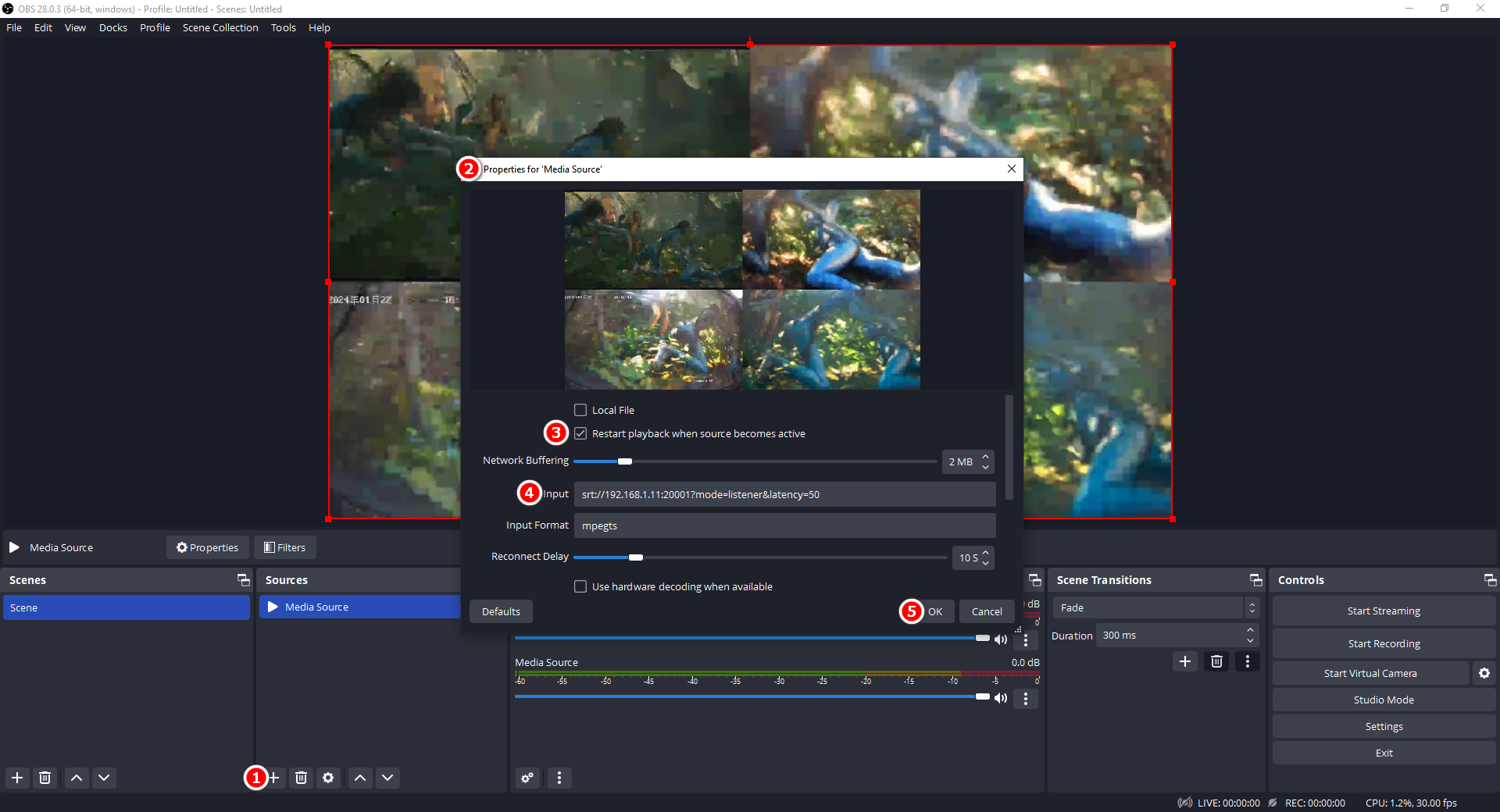Click Network Buffering slider handle
This screenshot has width=1500, height=812.
[624, 461]
